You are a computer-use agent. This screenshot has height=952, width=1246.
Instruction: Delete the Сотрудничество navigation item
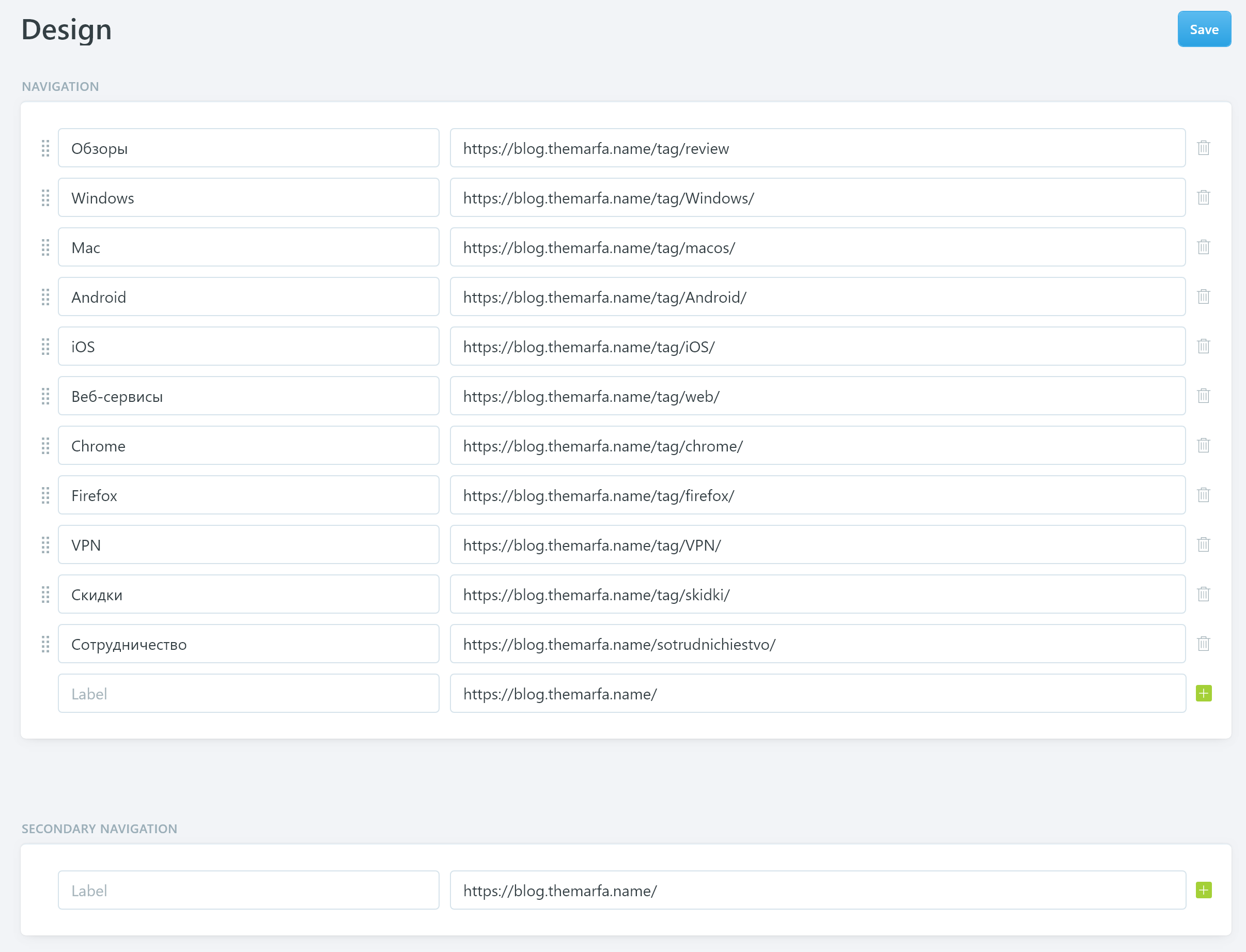click(x=1203, y=644)
